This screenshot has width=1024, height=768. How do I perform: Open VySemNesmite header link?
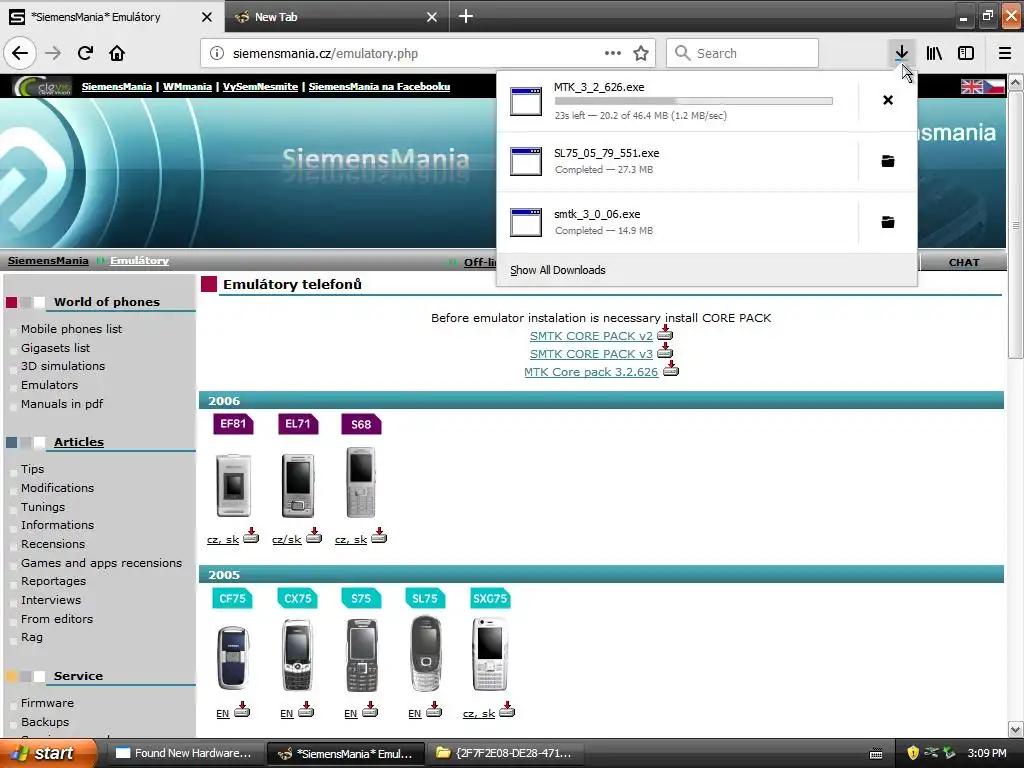point(260,86)
